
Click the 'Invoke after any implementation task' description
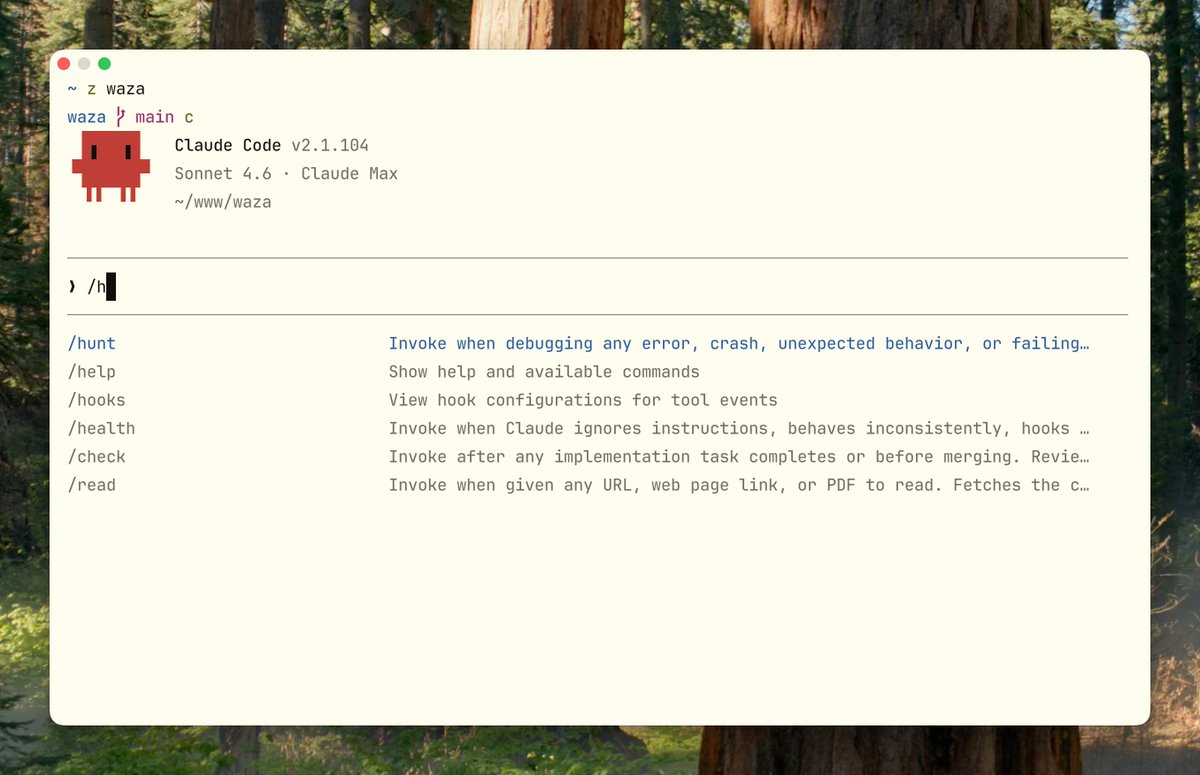739,457
